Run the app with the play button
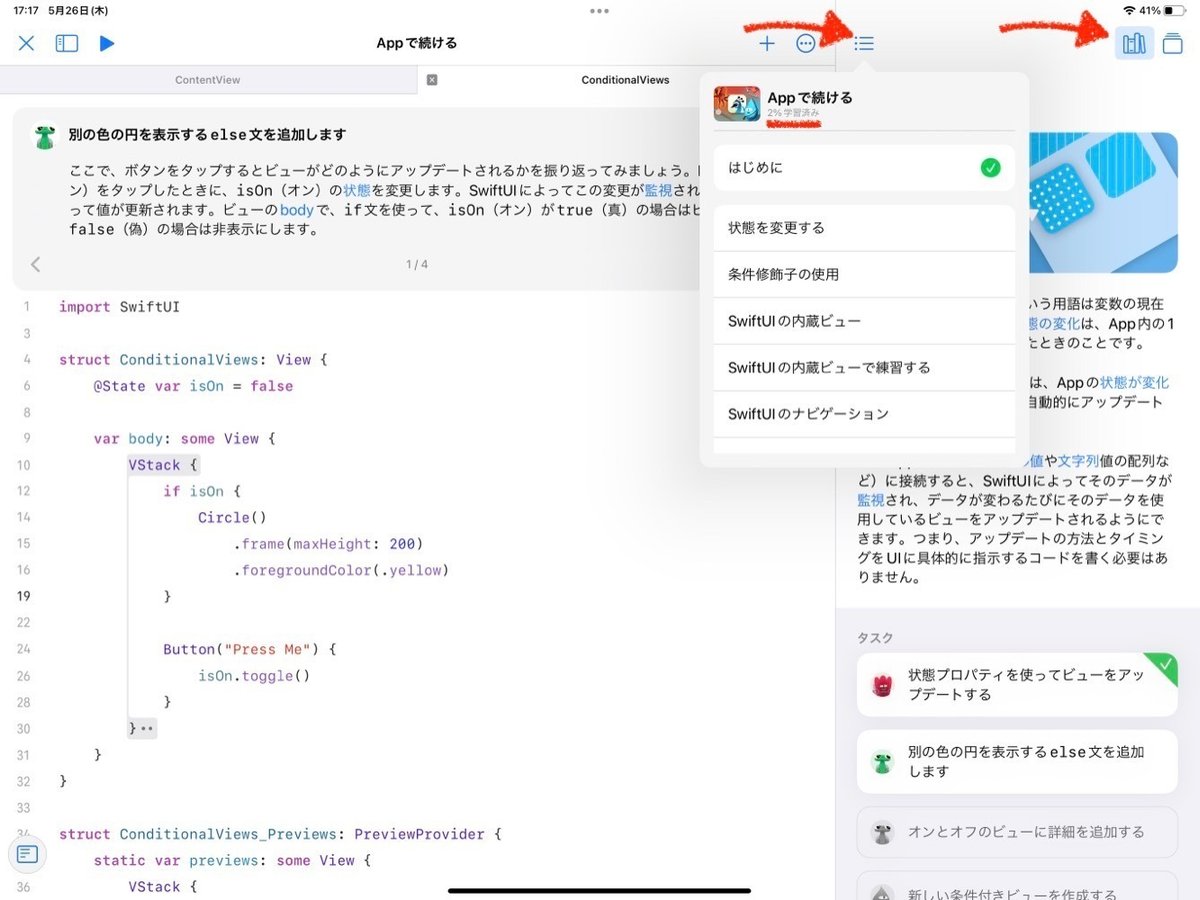The image size is (1200, 900). point(107,43)
